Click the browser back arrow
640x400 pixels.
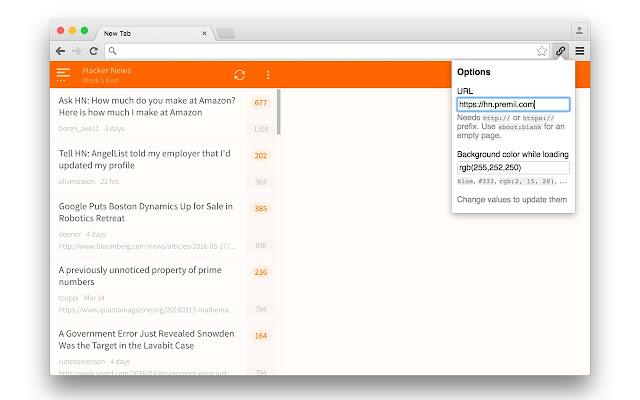click(x=60, y=51)
